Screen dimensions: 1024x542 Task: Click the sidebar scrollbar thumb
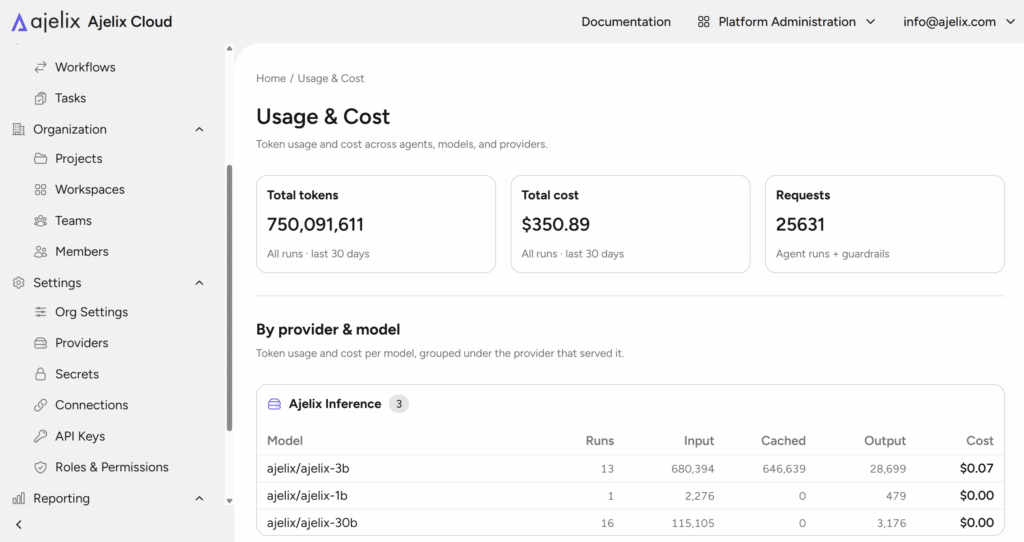coord(229,298)
